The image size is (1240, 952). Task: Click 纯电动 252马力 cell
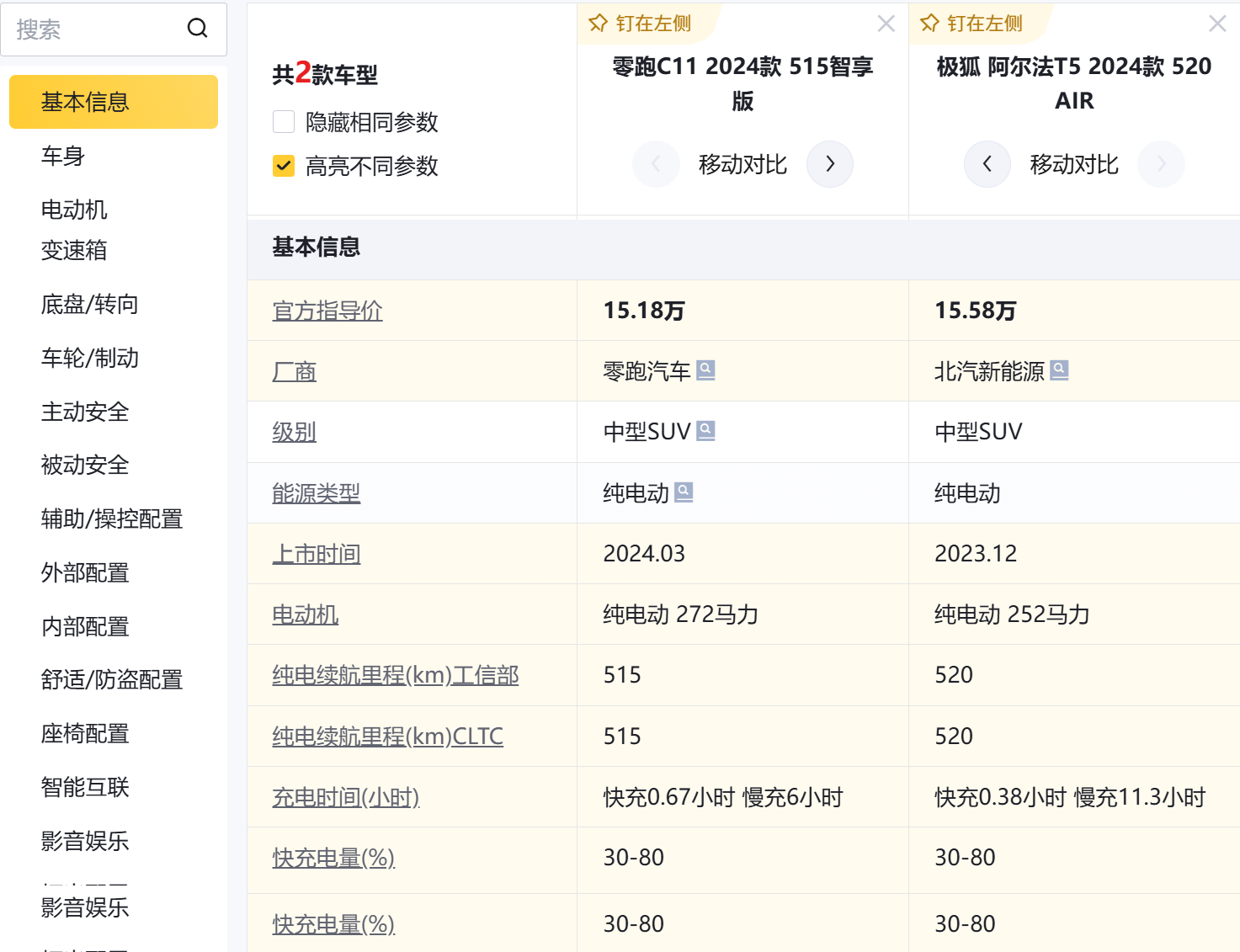tap(1074, 614)
